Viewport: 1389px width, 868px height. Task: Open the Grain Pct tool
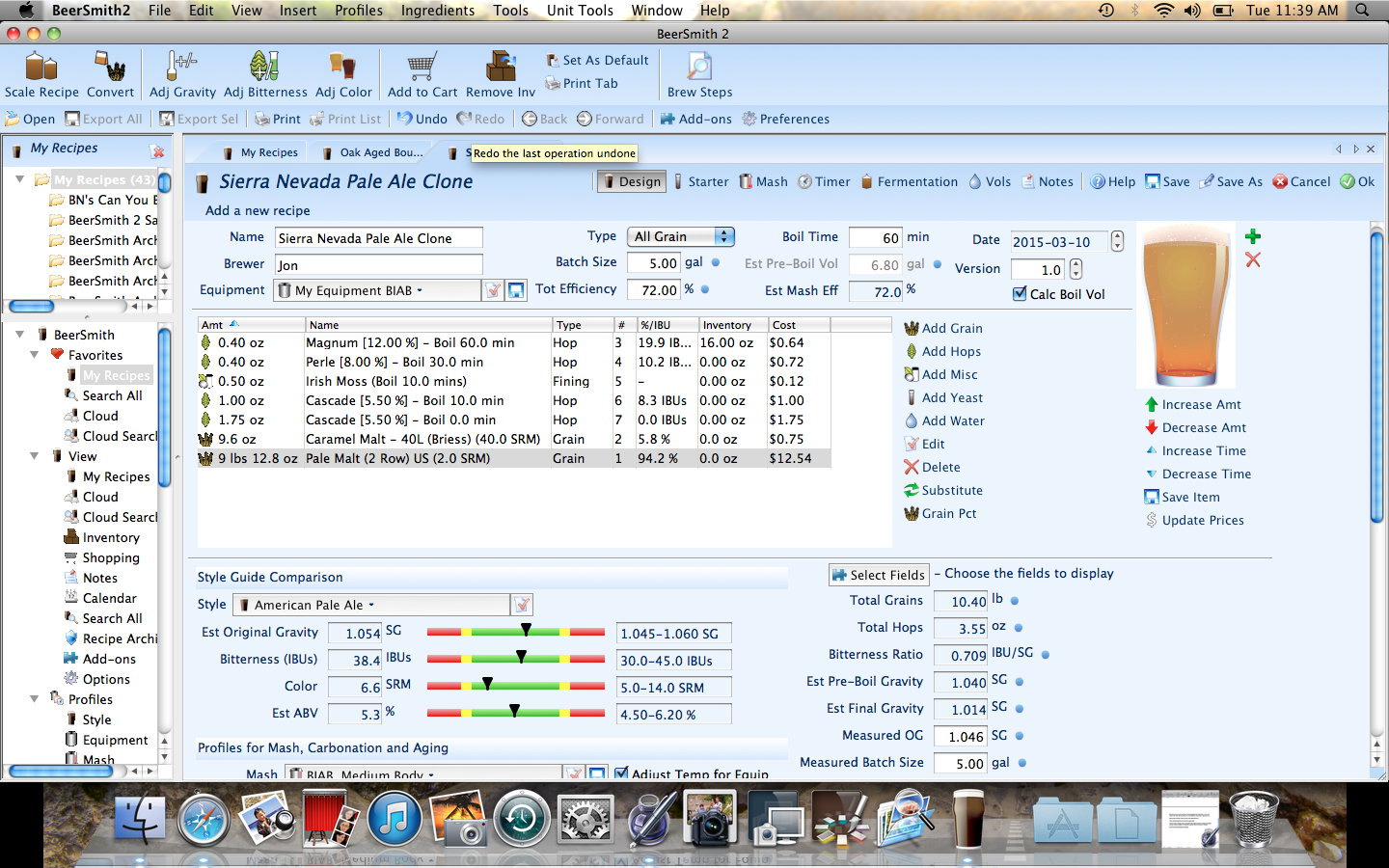click(x=940, y=513)
